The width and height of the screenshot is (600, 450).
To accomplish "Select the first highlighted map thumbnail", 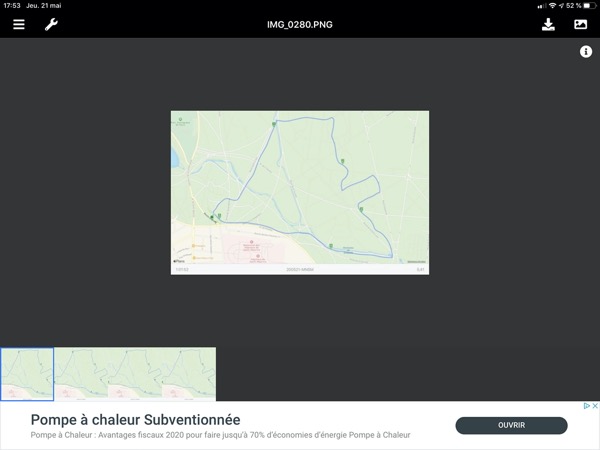I will (x=27, y=374).
